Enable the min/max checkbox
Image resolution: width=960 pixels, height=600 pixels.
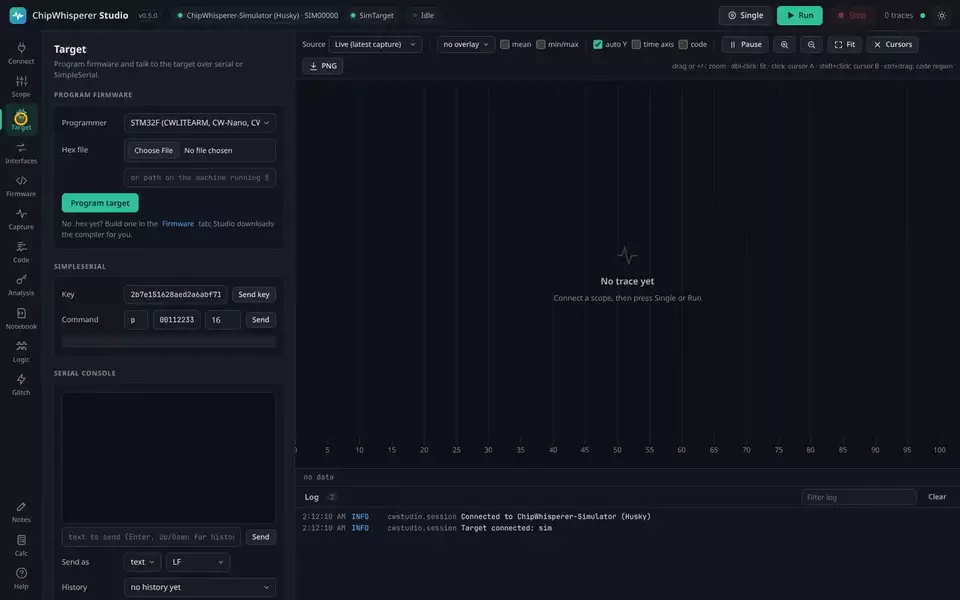click(541, 44)
